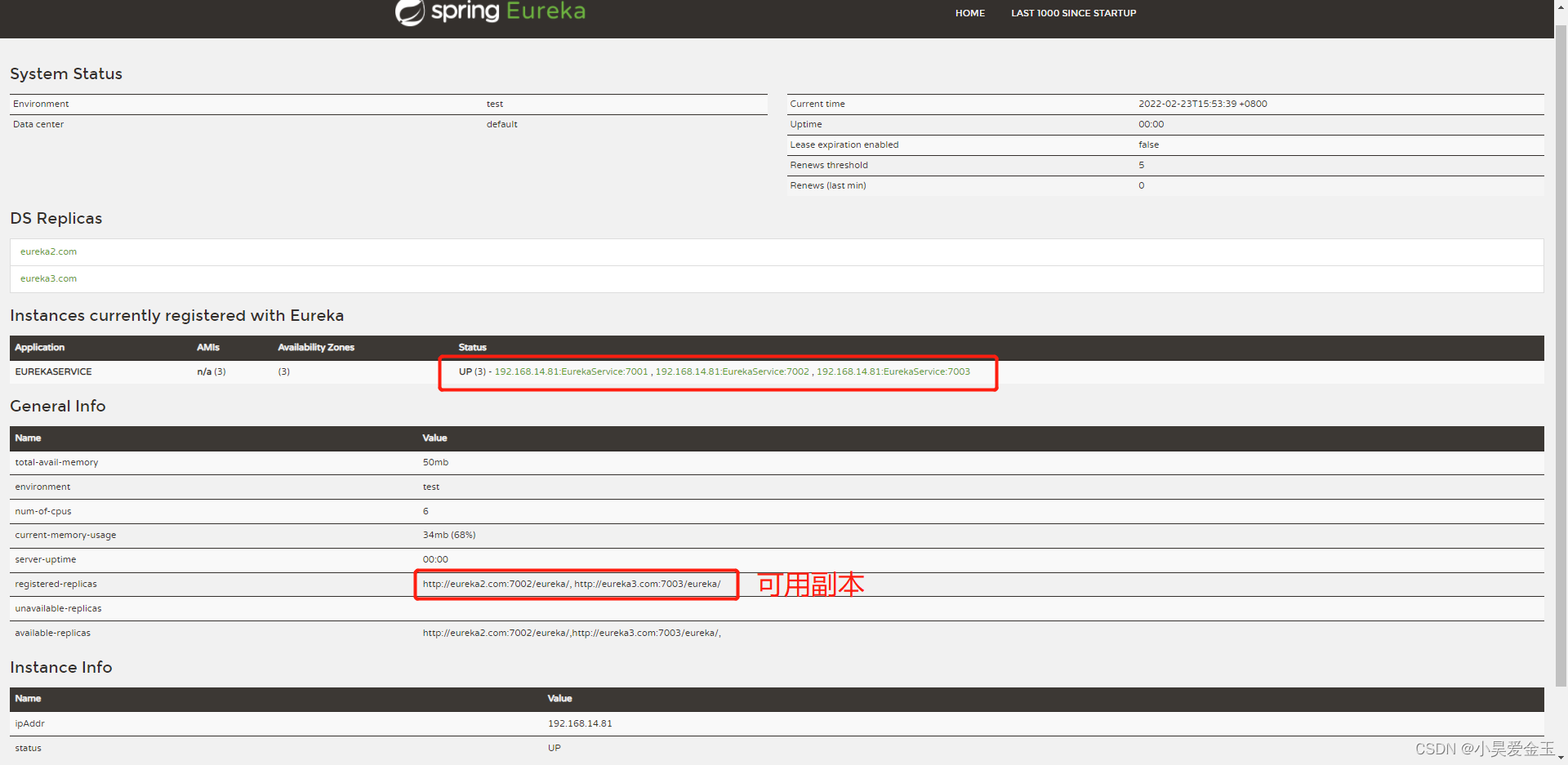This screenshot has height=765, width=1568.
Task: Select the num-of-cpus value 6
Action: point(425,511)
